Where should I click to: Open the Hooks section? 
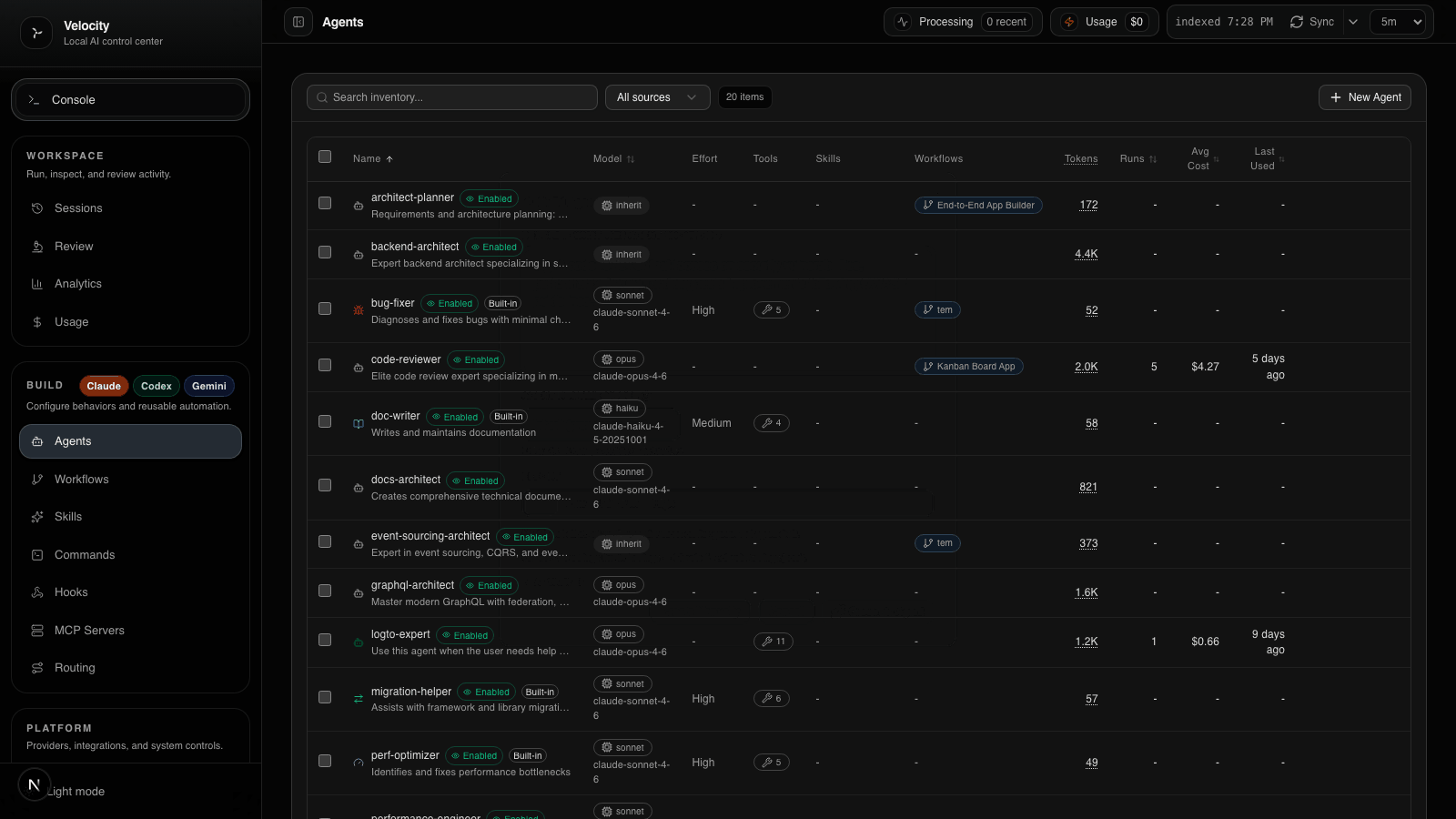[x=69, y=591]
